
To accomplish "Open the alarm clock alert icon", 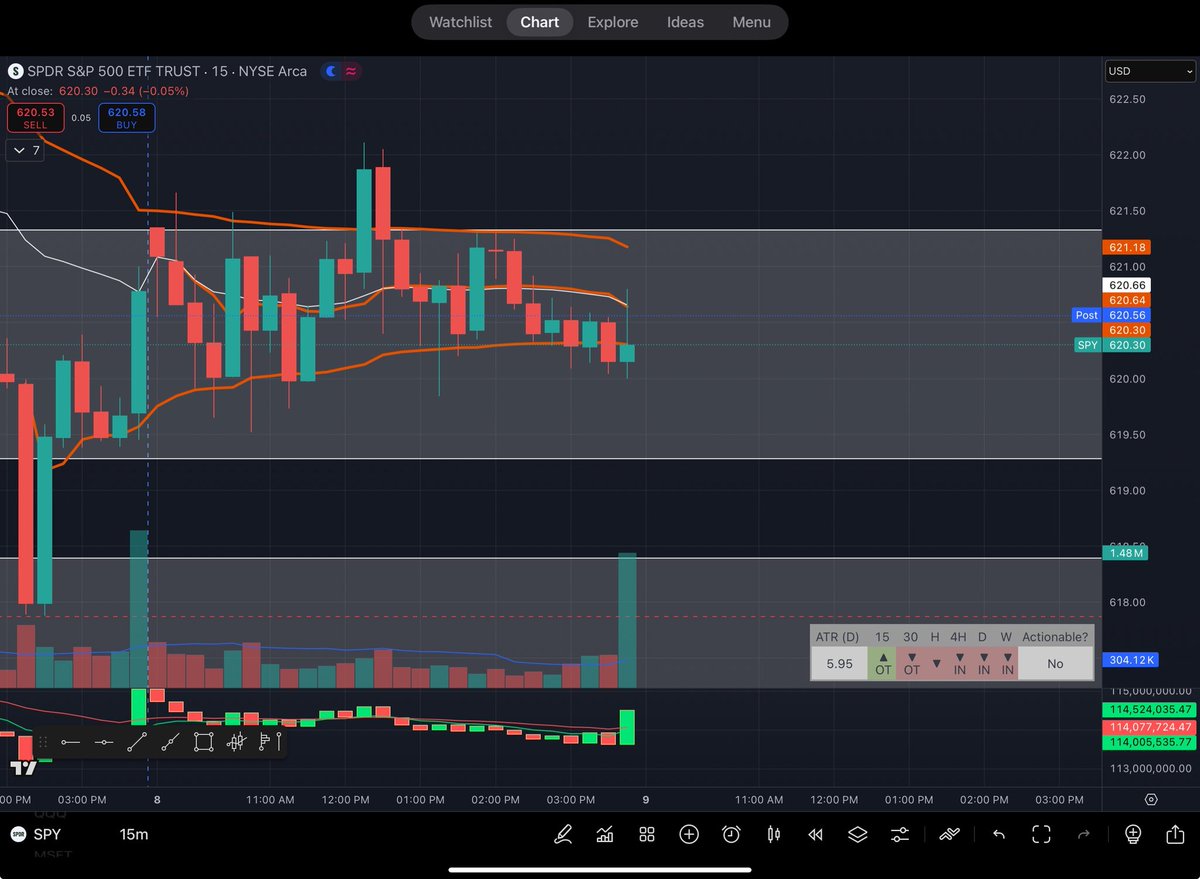I will pos(731,834).
